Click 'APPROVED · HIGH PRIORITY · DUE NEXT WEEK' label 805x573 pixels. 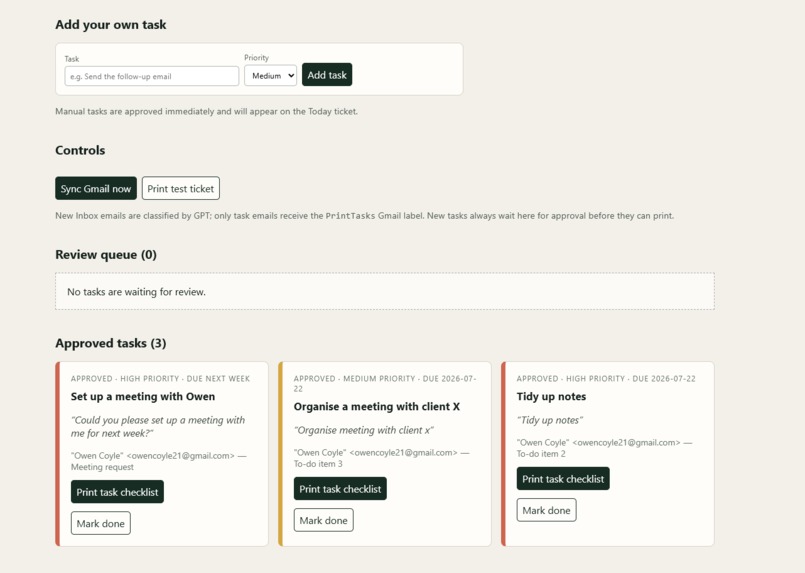coord(160,378)
